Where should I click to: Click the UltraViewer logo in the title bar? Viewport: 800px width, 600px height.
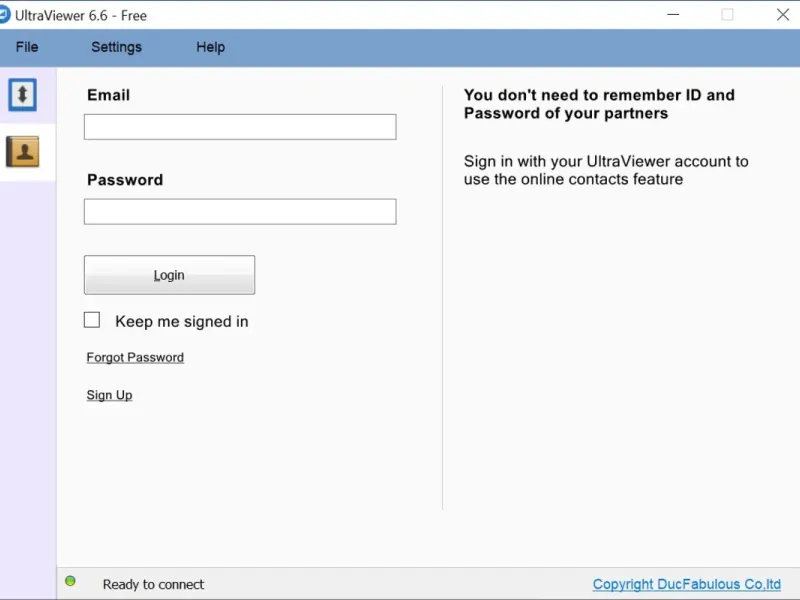[x=4, y=15]
